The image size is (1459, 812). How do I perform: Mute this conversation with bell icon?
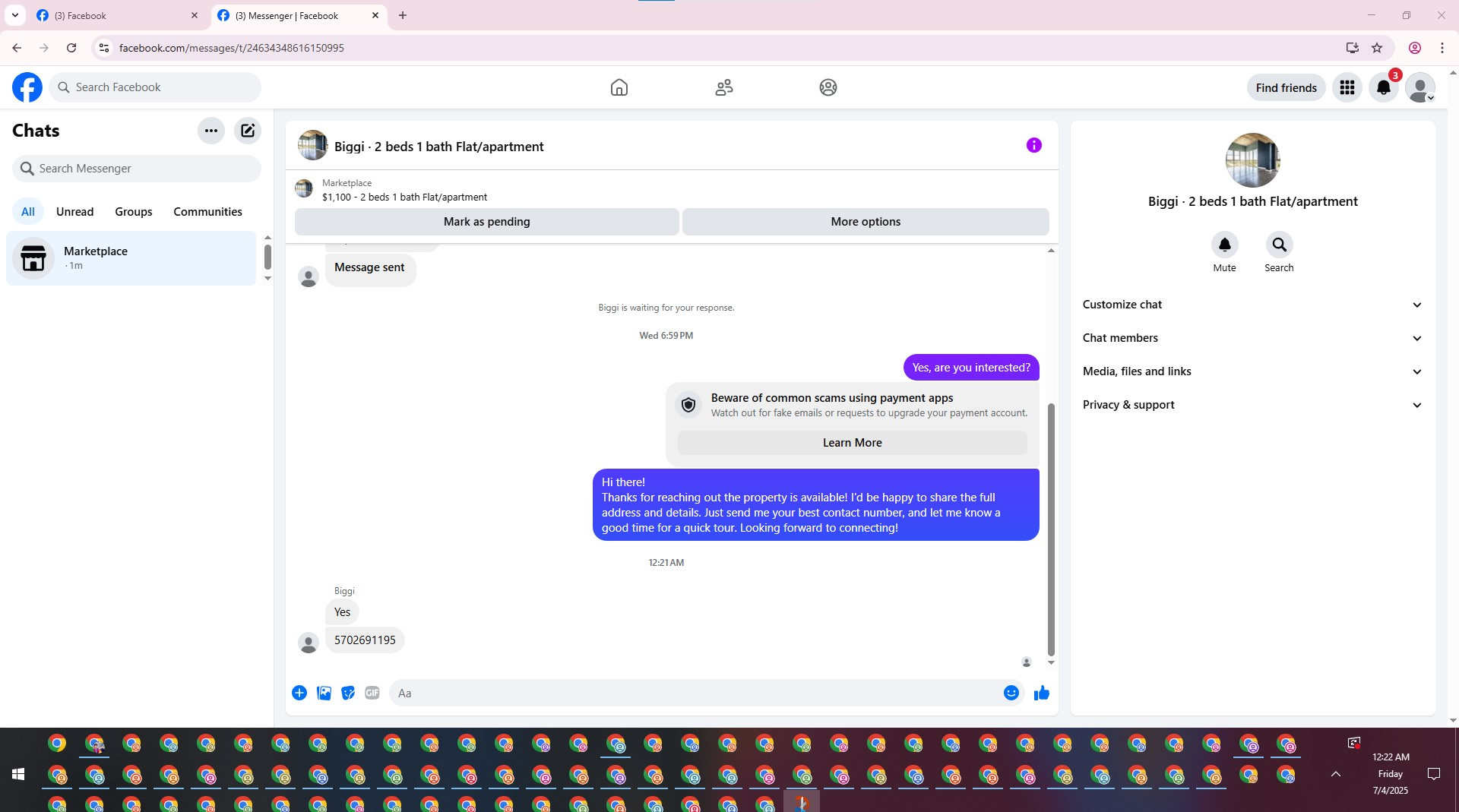point(1225,245)
